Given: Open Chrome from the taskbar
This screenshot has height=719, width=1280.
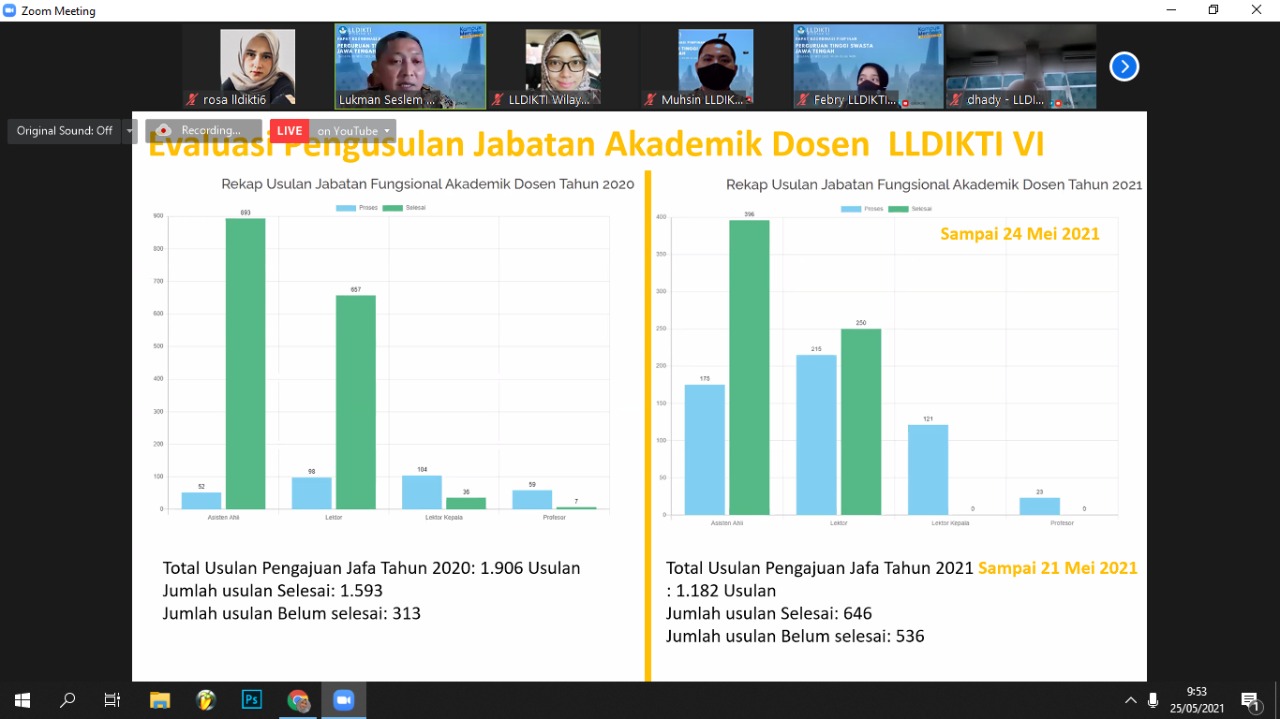Looking at the screenshot, I should [x=298, y=700].
